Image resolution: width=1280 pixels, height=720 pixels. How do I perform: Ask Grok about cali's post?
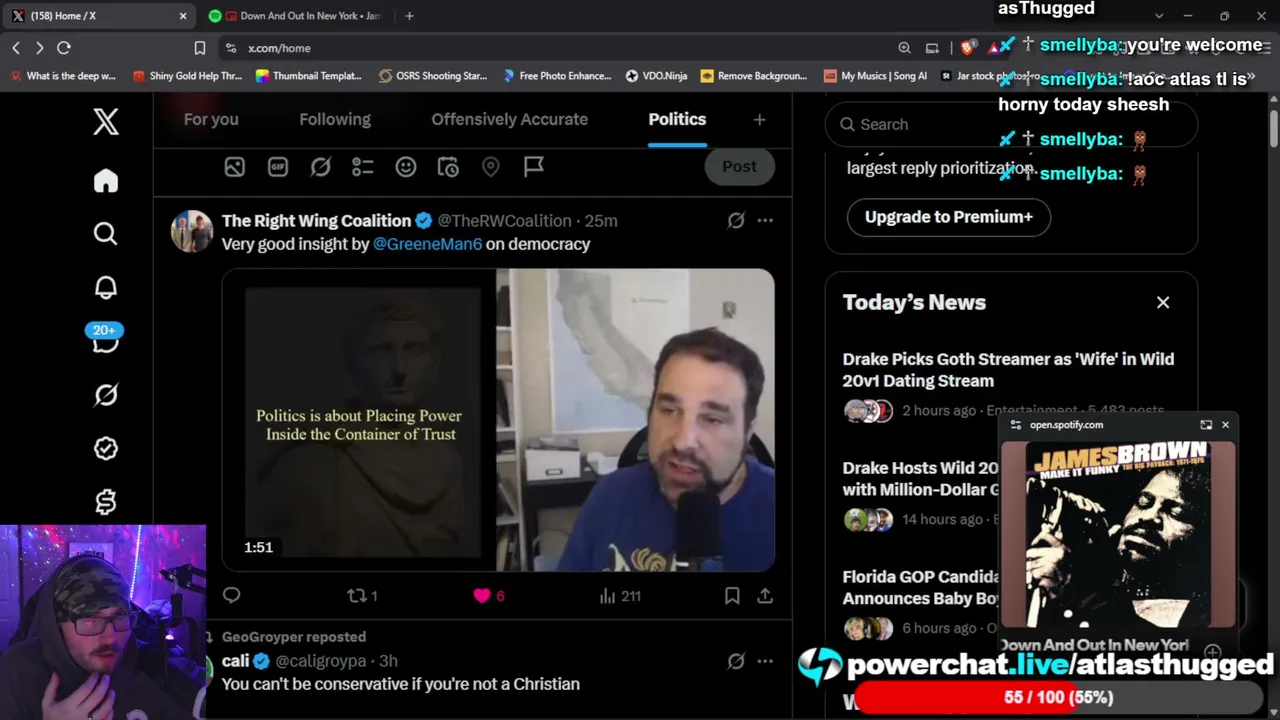tap(736, 661)
